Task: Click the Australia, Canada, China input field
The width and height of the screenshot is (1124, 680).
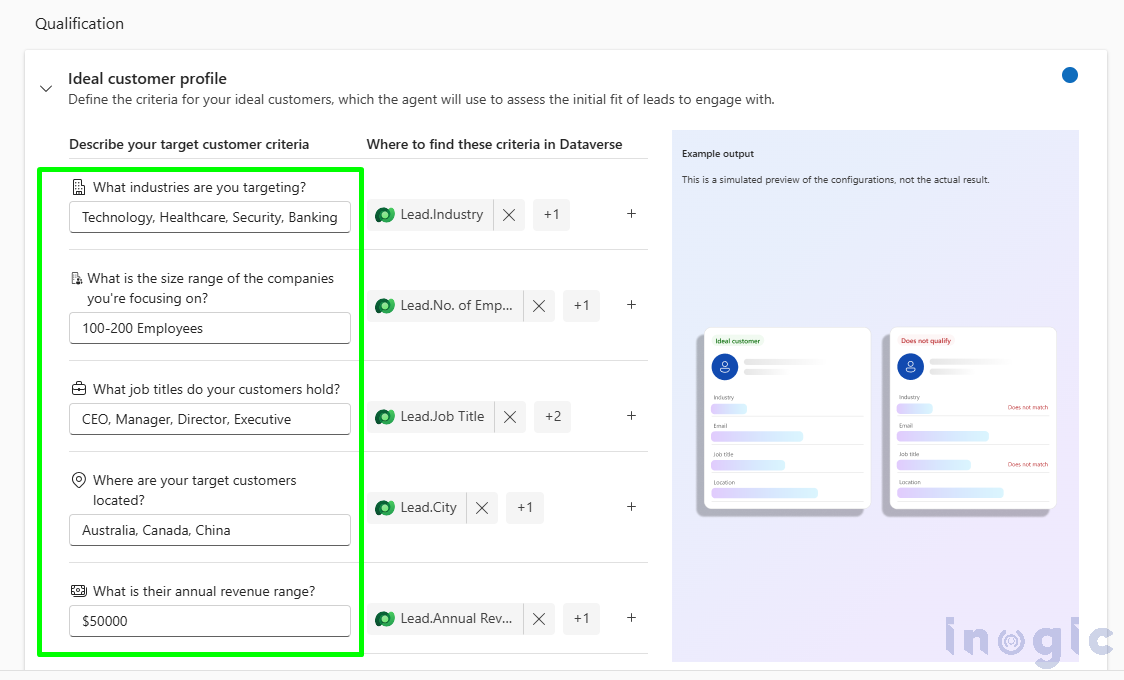Action: [210, 530]
